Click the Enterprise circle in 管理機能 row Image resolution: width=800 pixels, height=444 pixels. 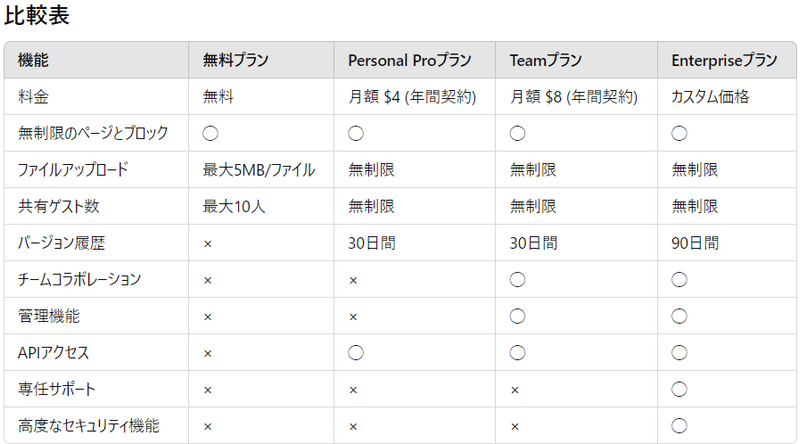679,316
